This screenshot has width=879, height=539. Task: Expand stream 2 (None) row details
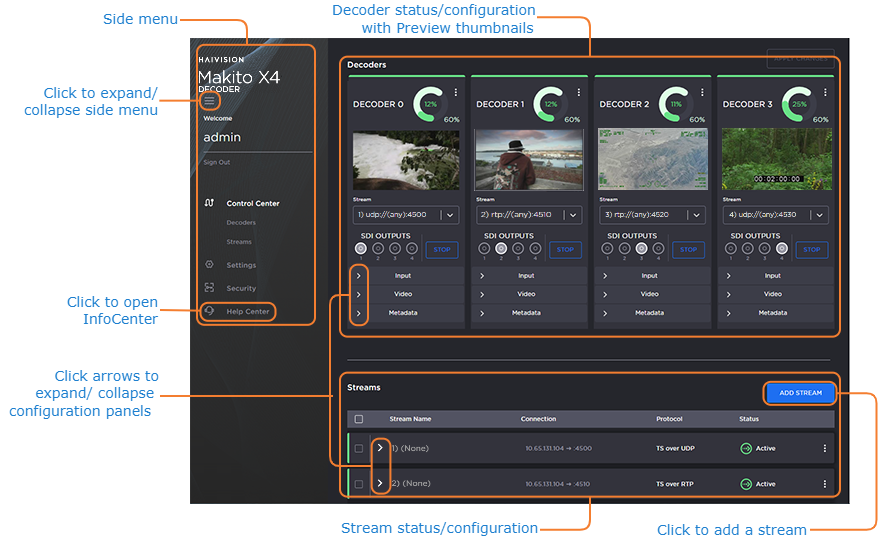point(380,483)
